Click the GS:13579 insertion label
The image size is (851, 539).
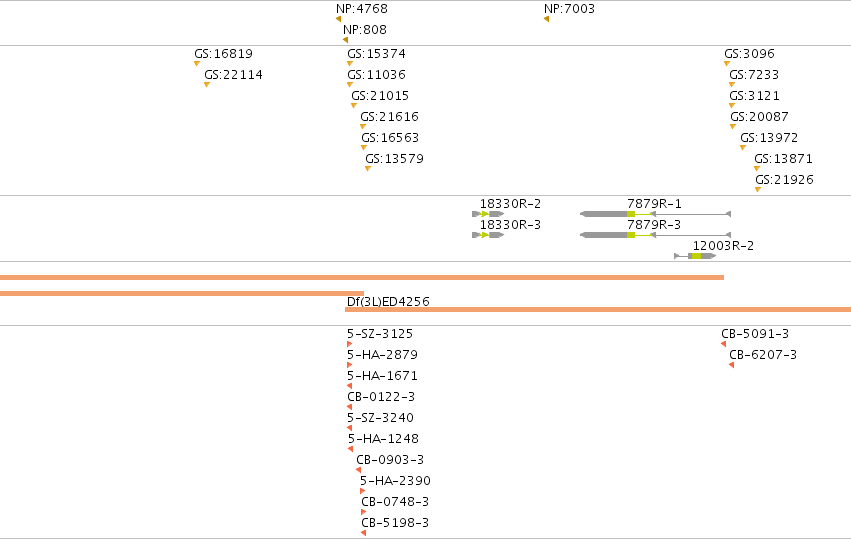(x=395, y=159)
